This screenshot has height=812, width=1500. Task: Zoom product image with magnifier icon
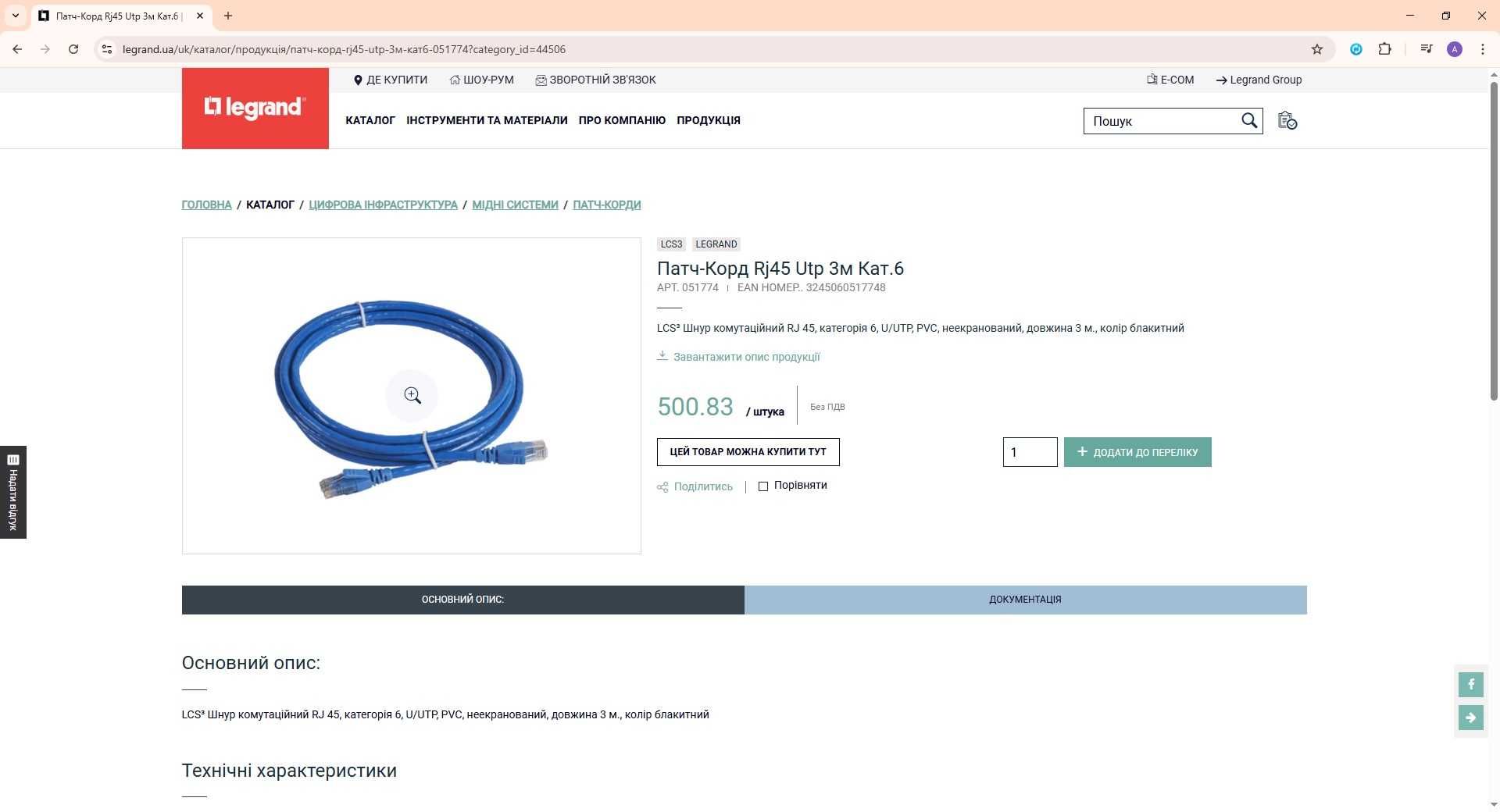click(412, 396)
